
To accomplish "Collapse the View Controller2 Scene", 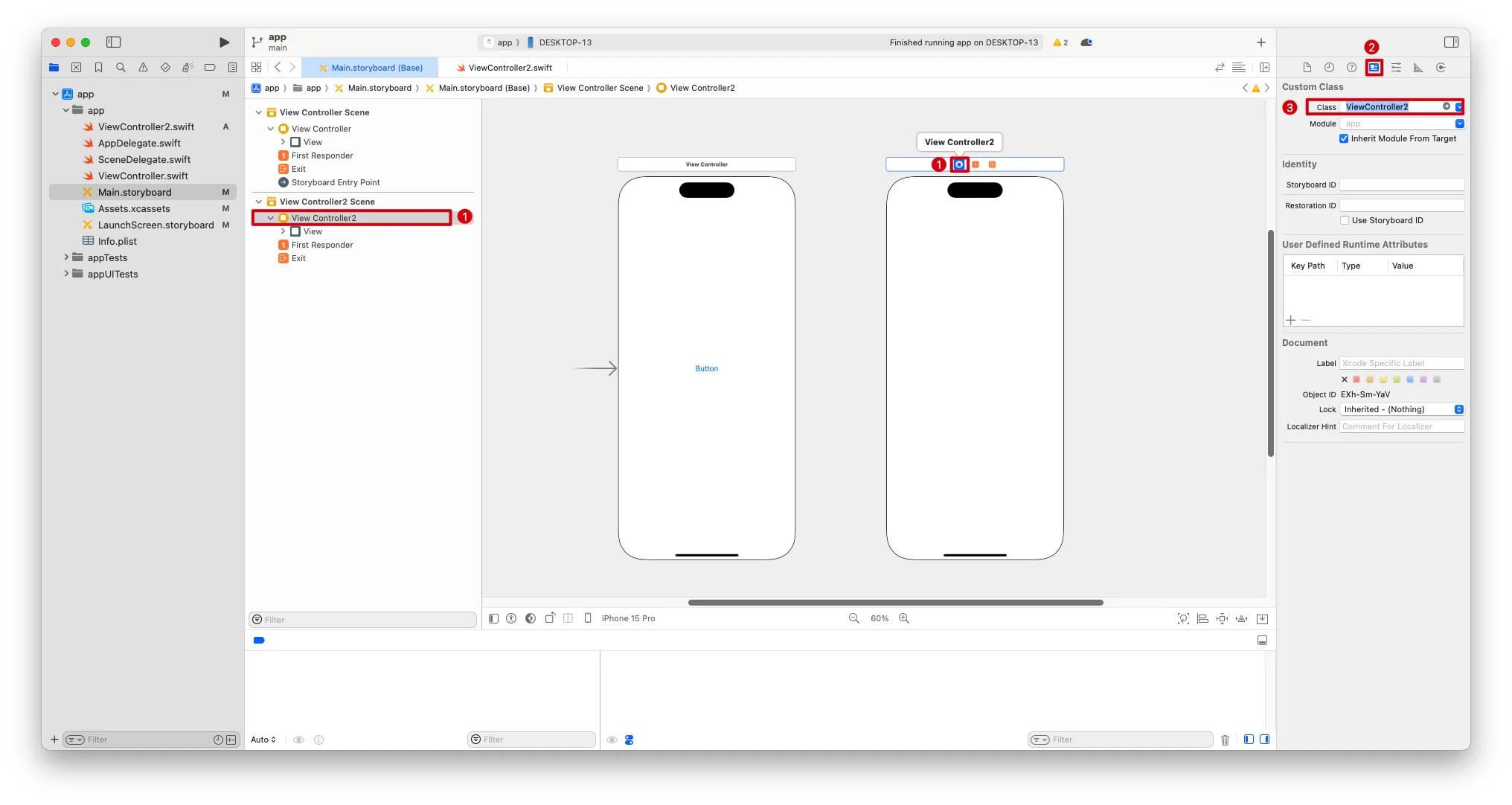I will pyautogui.click(x=259, y=202).
